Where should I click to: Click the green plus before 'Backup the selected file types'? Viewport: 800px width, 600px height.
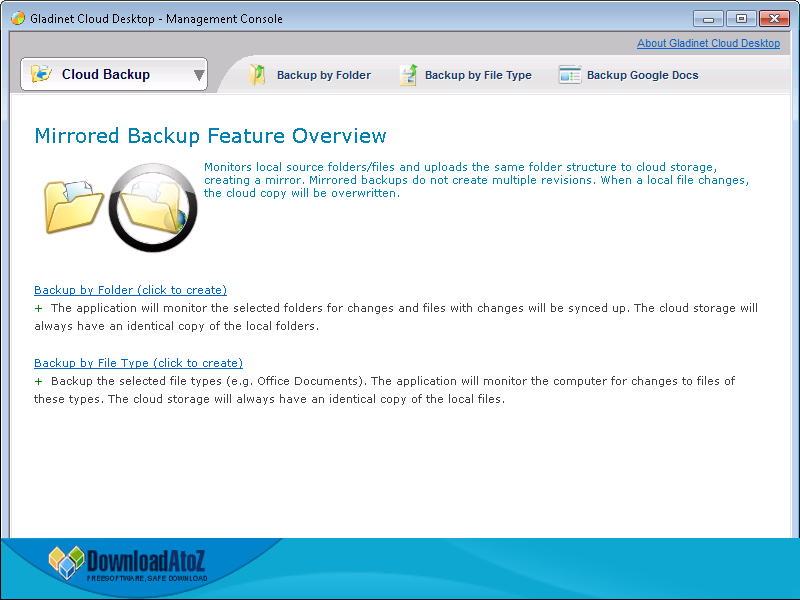(x=39, y=382)
